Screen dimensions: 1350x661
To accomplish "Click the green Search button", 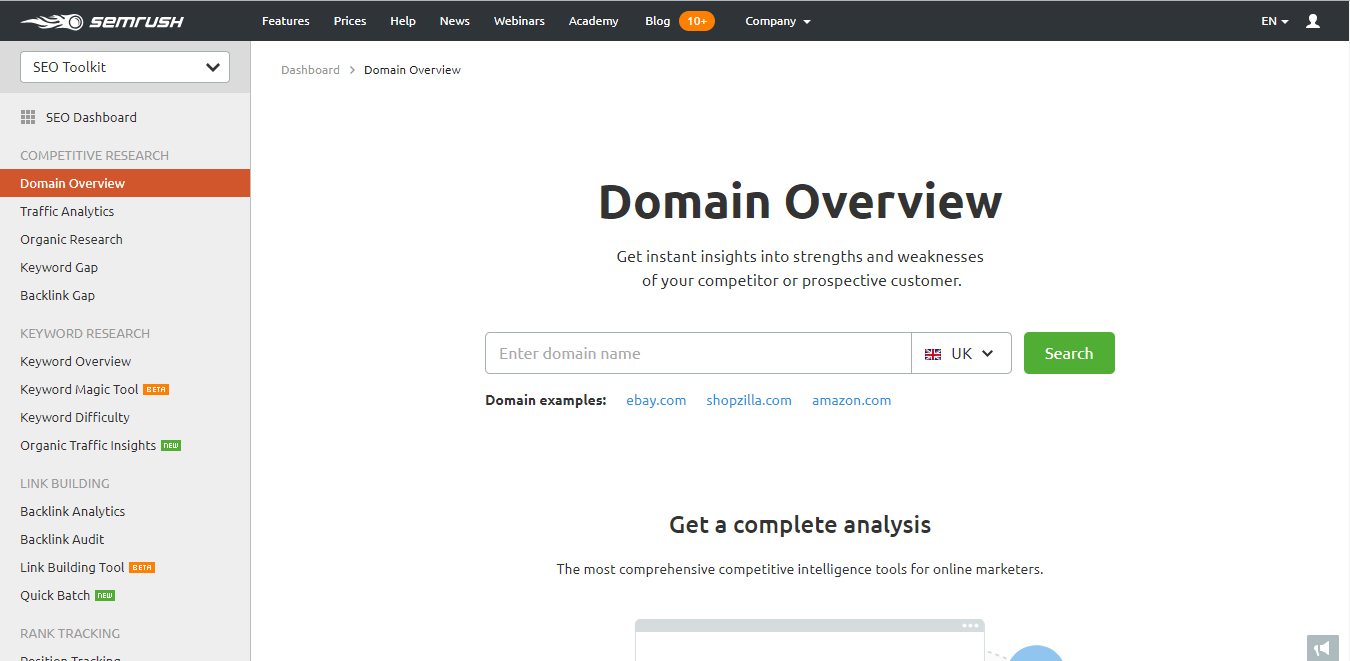I will (x=1068, y=353).
